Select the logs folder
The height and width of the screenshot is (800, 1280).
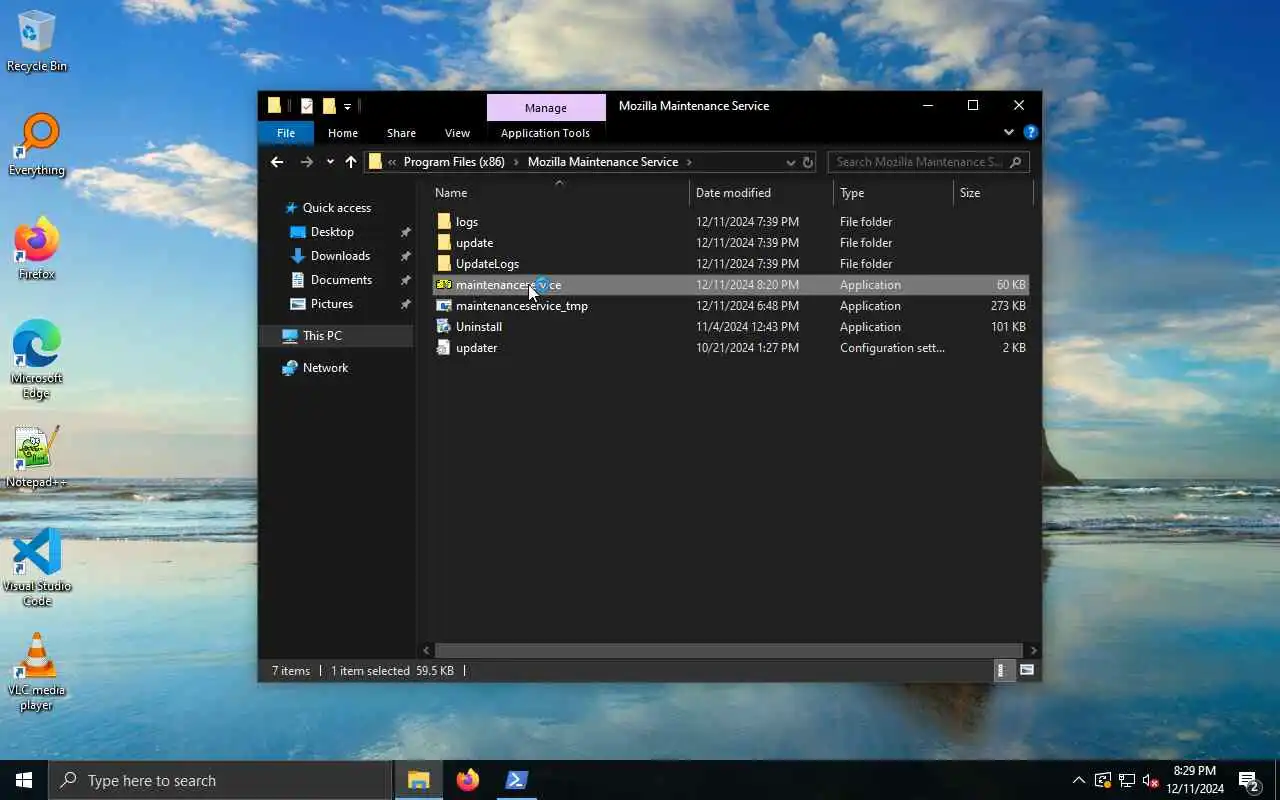coord(467,222)
